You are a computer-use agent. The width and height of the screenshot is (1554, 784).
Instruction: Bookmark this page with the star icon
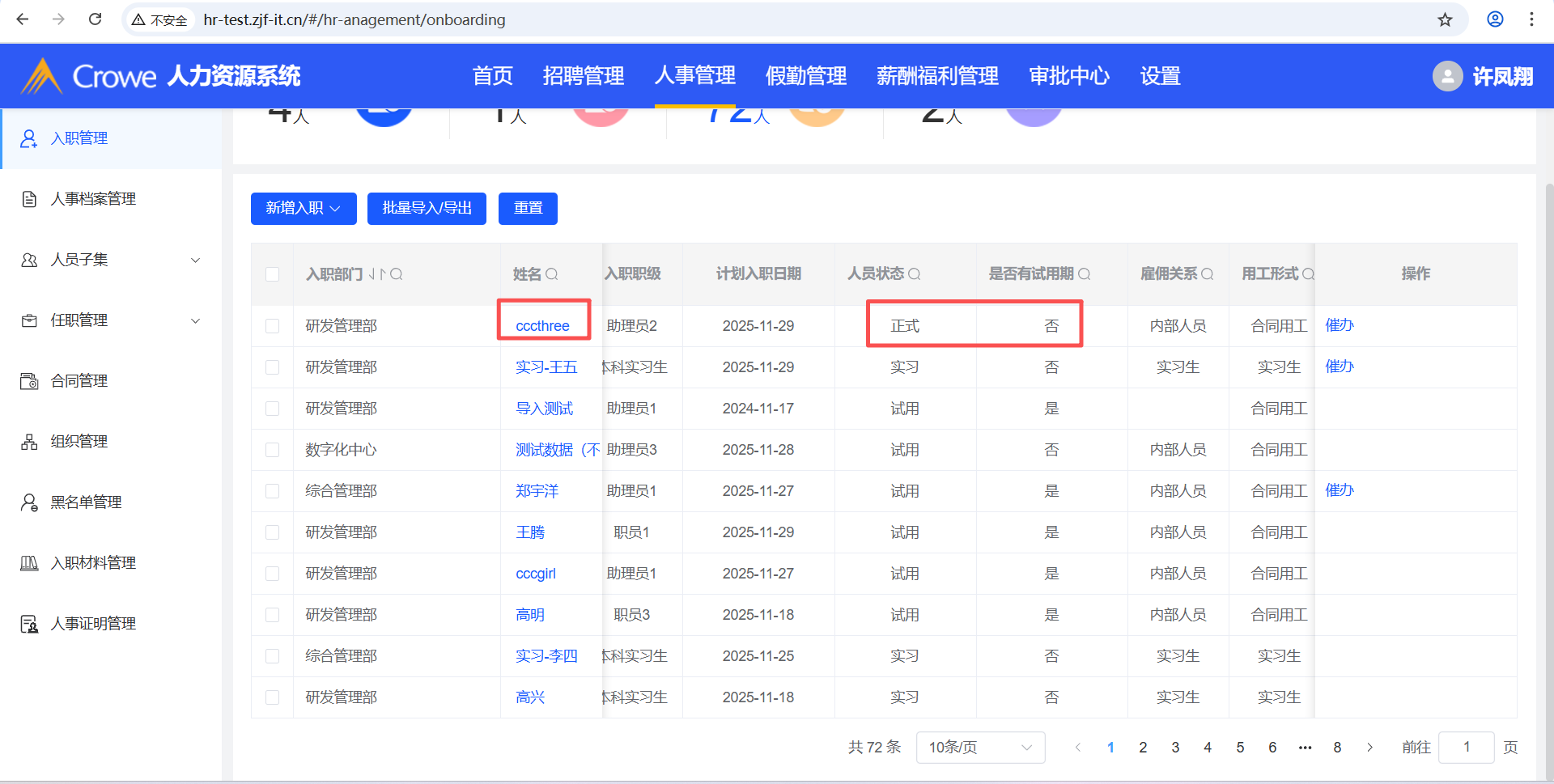[1445, 19]
